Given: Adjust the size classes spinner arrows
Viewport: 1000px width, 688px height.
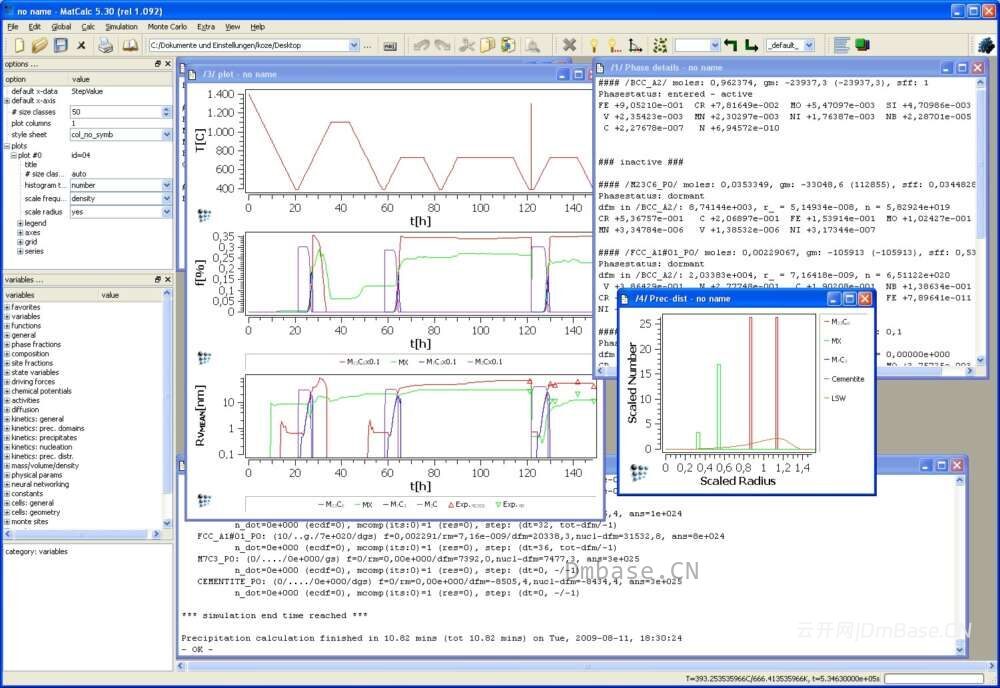Looking at the screenshot, I should click(x=166, y=112).
